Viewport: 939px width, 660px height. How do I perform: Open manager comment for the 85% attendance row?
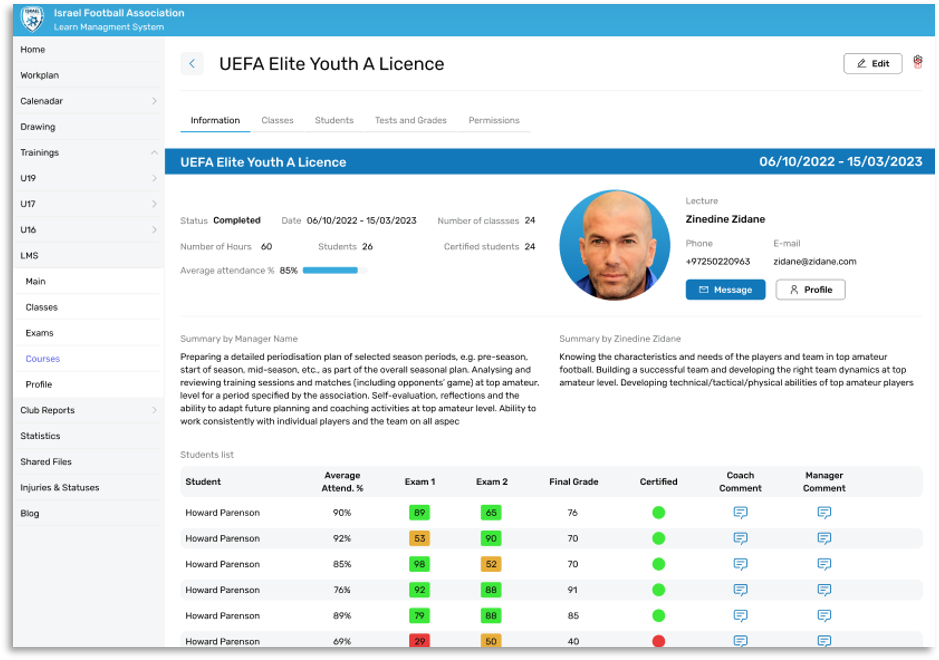[824, 564]
